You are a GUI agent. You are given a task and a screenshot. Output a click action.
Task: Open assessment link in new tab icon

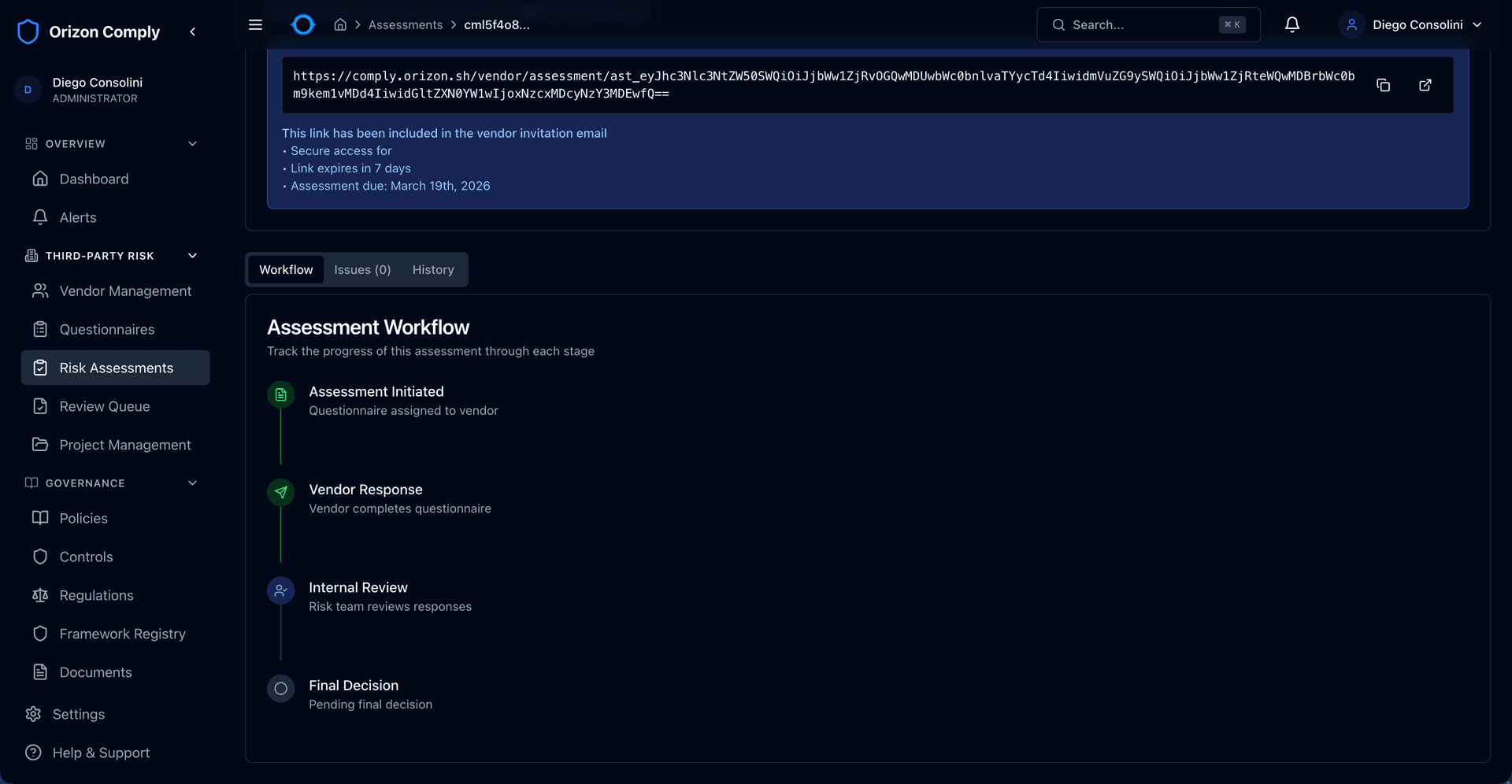[x=1425, y=85]
